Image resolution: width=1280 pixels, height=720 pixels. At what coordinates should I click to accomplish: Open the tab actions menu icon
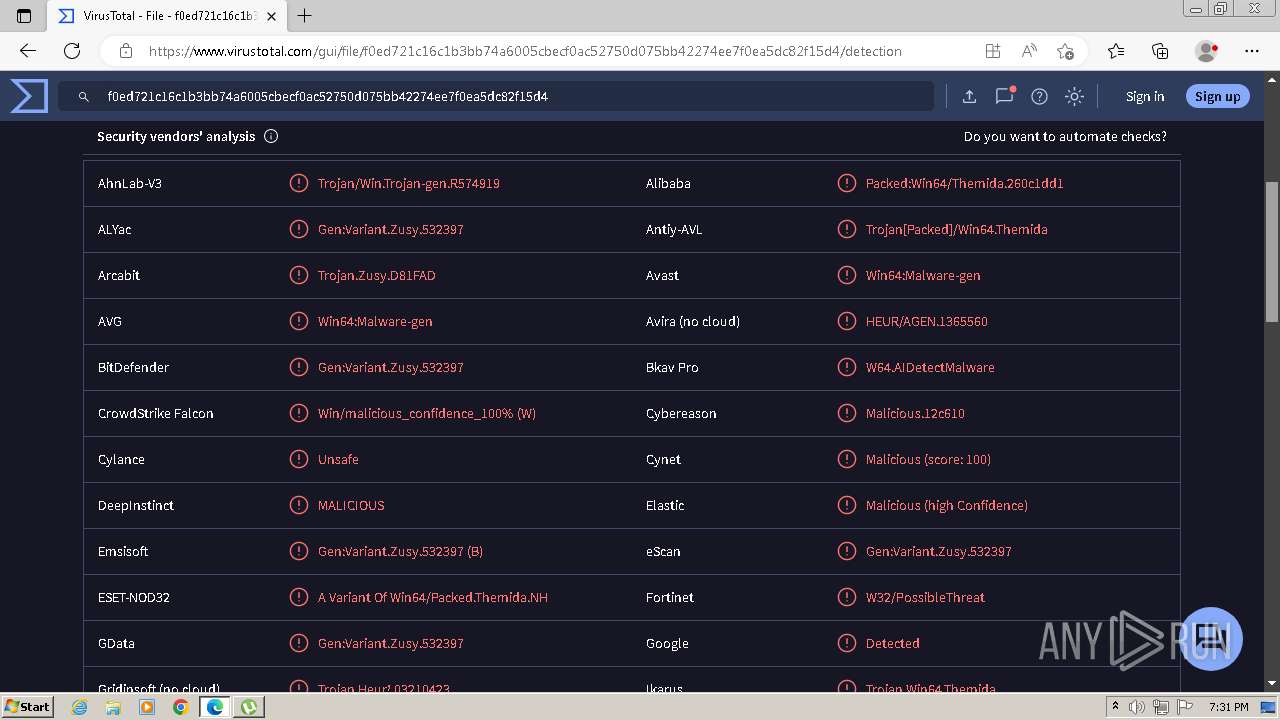pos(24,16)
